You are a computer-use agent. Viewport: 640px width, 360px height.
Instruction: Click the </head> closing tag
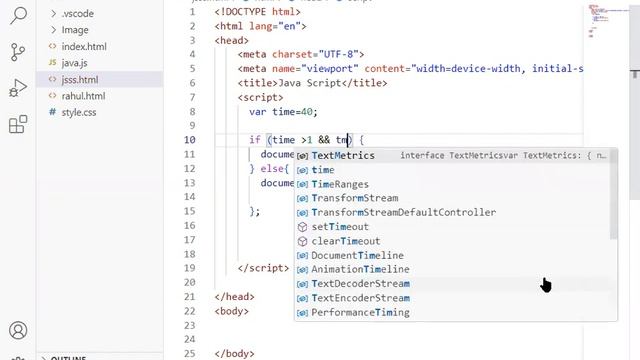pyautogui.click(x=234, y=297)
